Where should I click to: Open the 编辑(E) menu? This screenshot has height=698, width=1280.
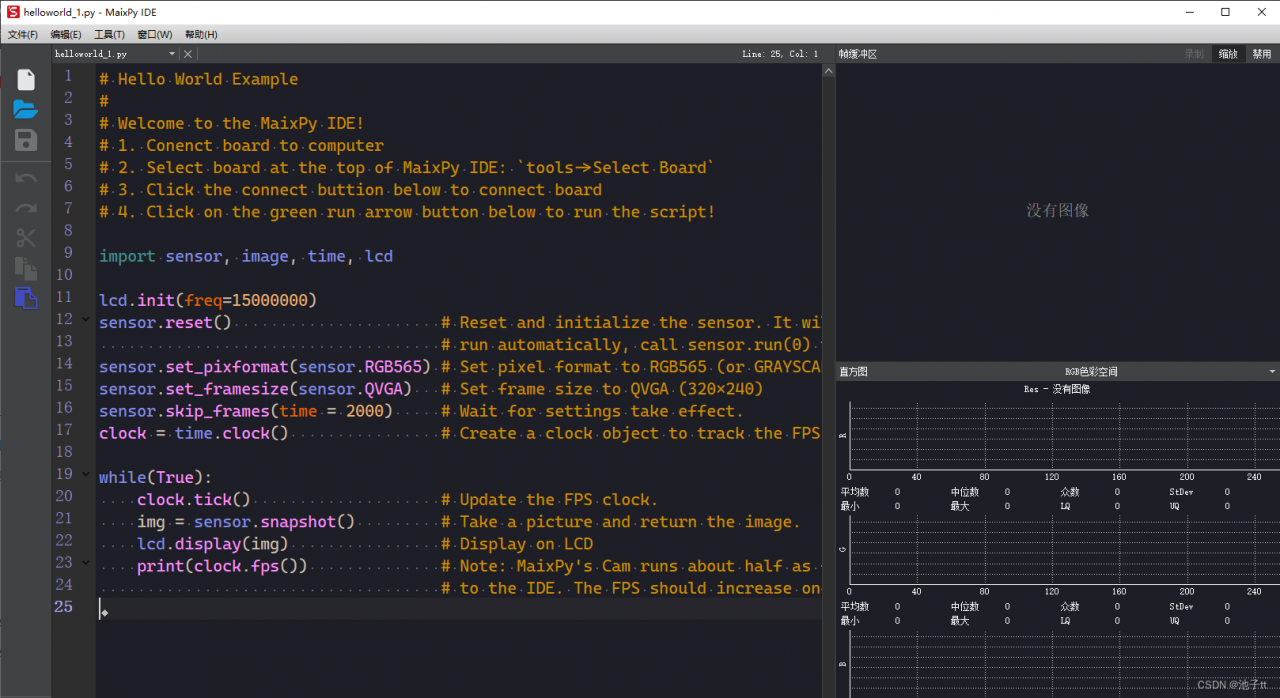(66, 34)
